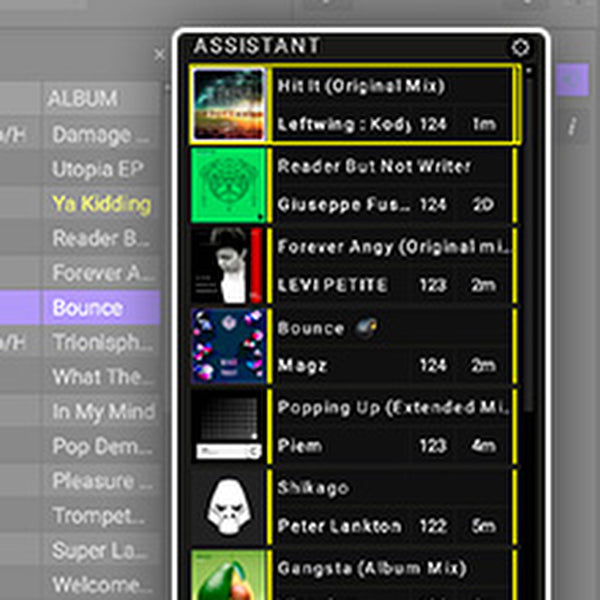The height and width of the screenshot is (600, 600).
Task: Select Forever A... album row
Action: (101, 273)
